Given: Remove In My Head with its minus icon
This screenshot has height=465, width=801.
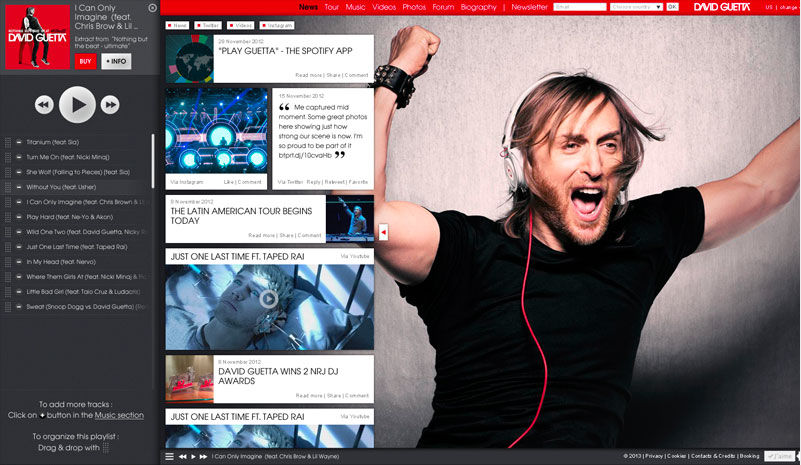Looking at the screenshot, I should coord(19,262).
